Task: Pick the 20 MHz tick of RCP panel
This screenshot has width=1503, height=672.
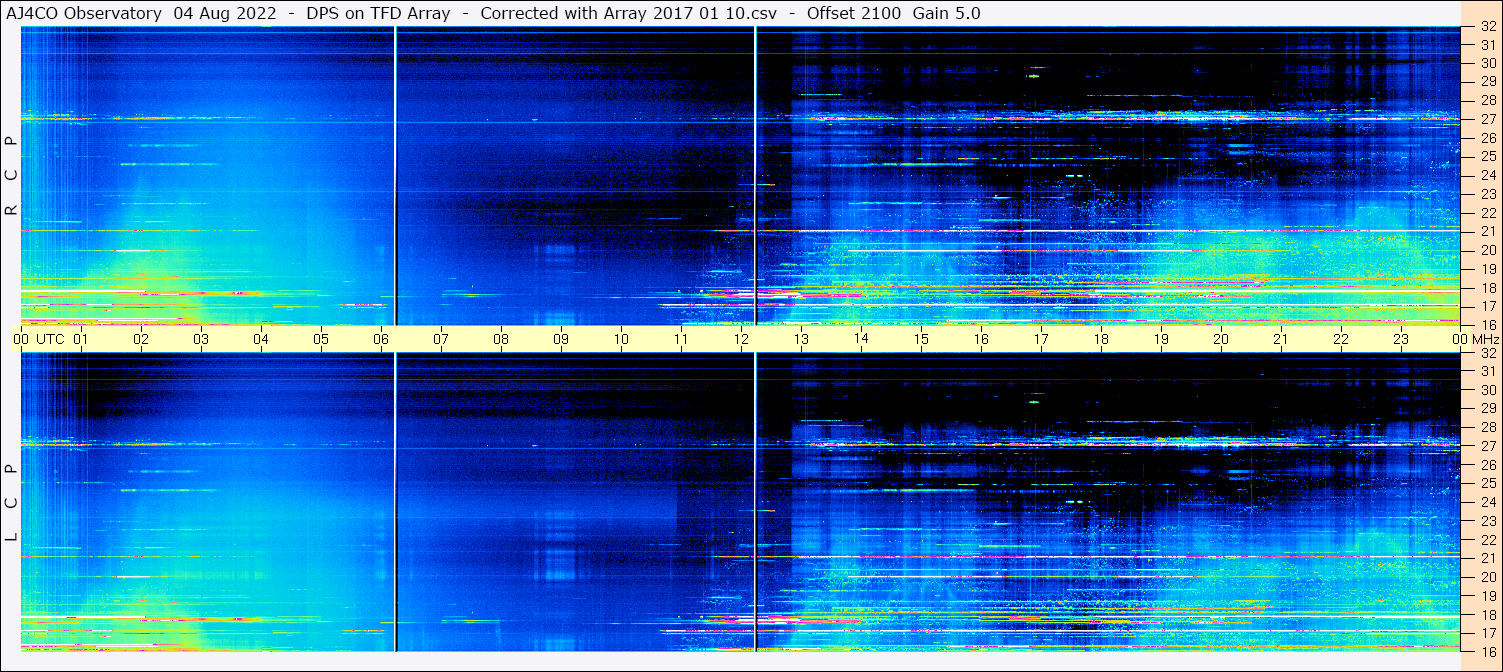Action: [x=1488, y=250]
